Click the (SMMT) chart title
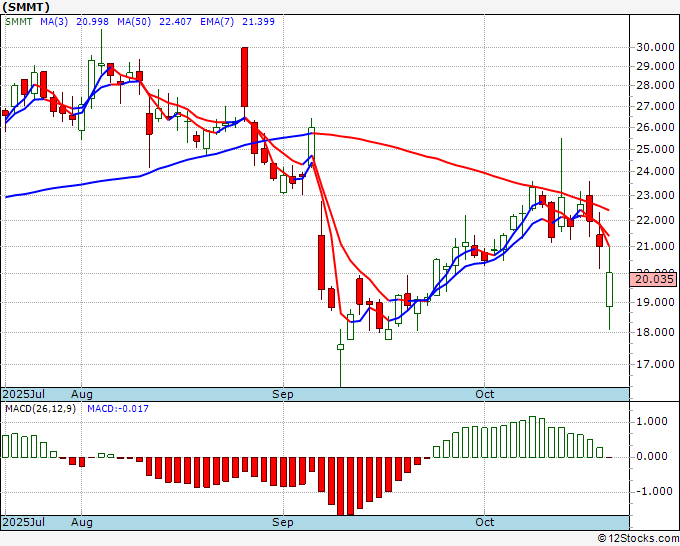 click(x=26, y=7)
